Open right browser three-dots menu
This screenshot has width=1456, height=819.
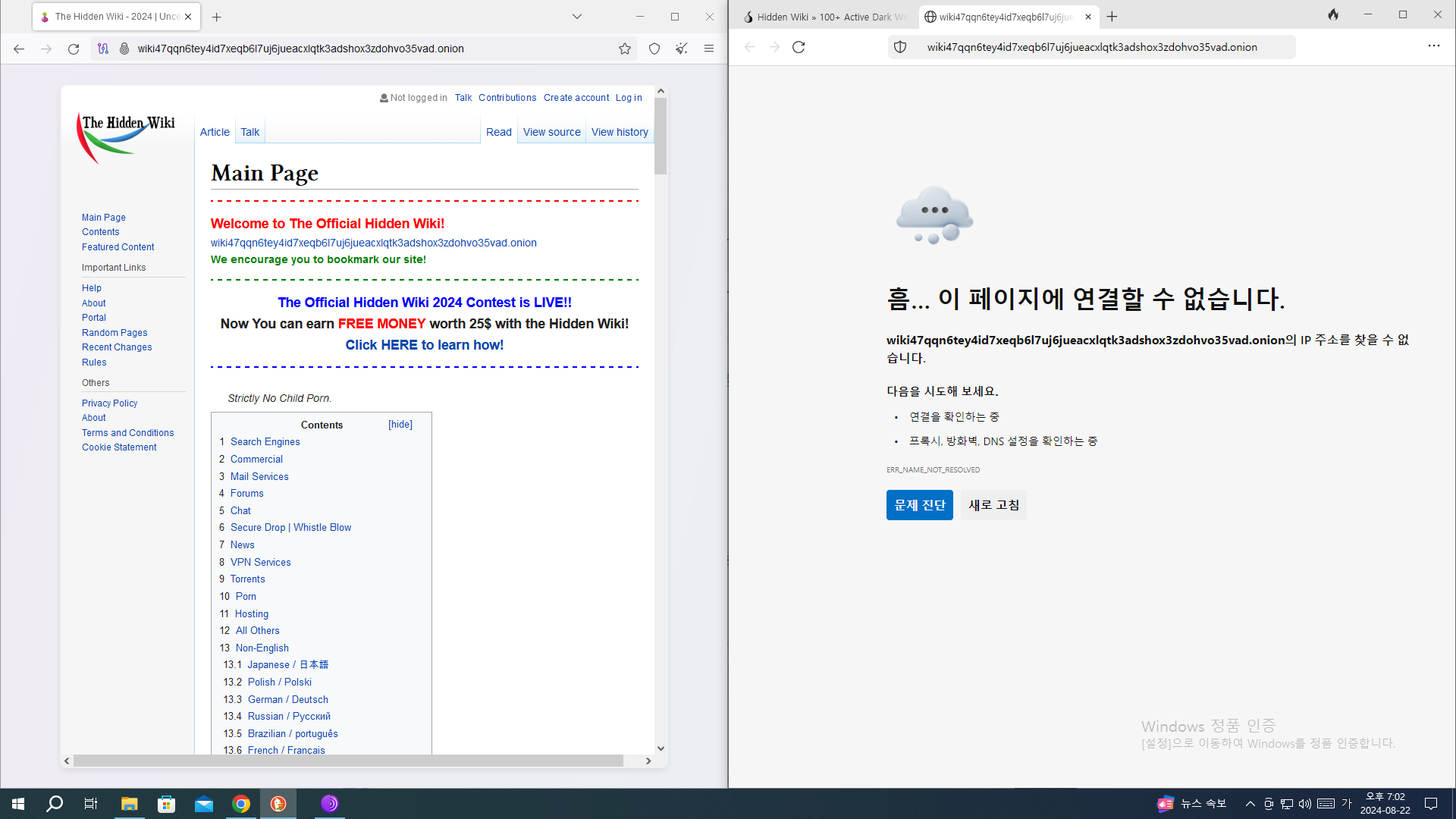pos(1433,46)
